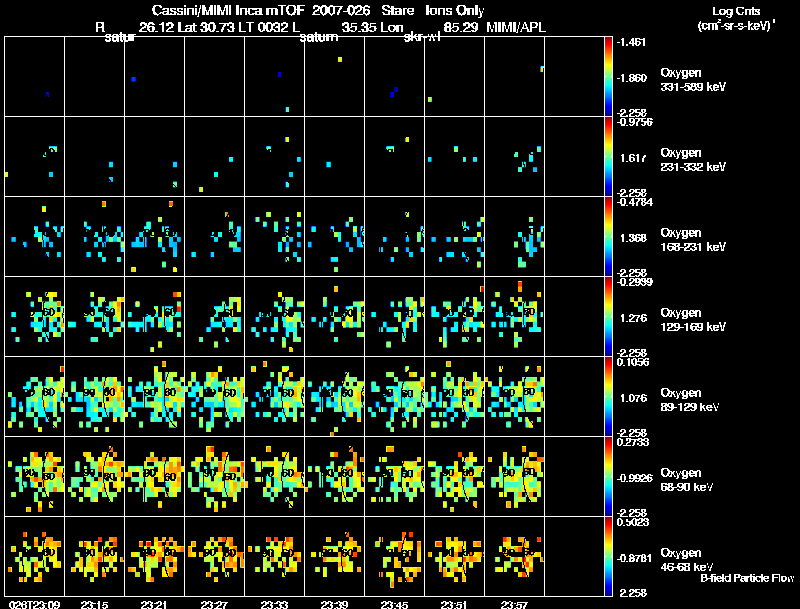Select the 168-231 keV image panel at 23:09
Screen dimensions: 800x609
click(35, 237)
